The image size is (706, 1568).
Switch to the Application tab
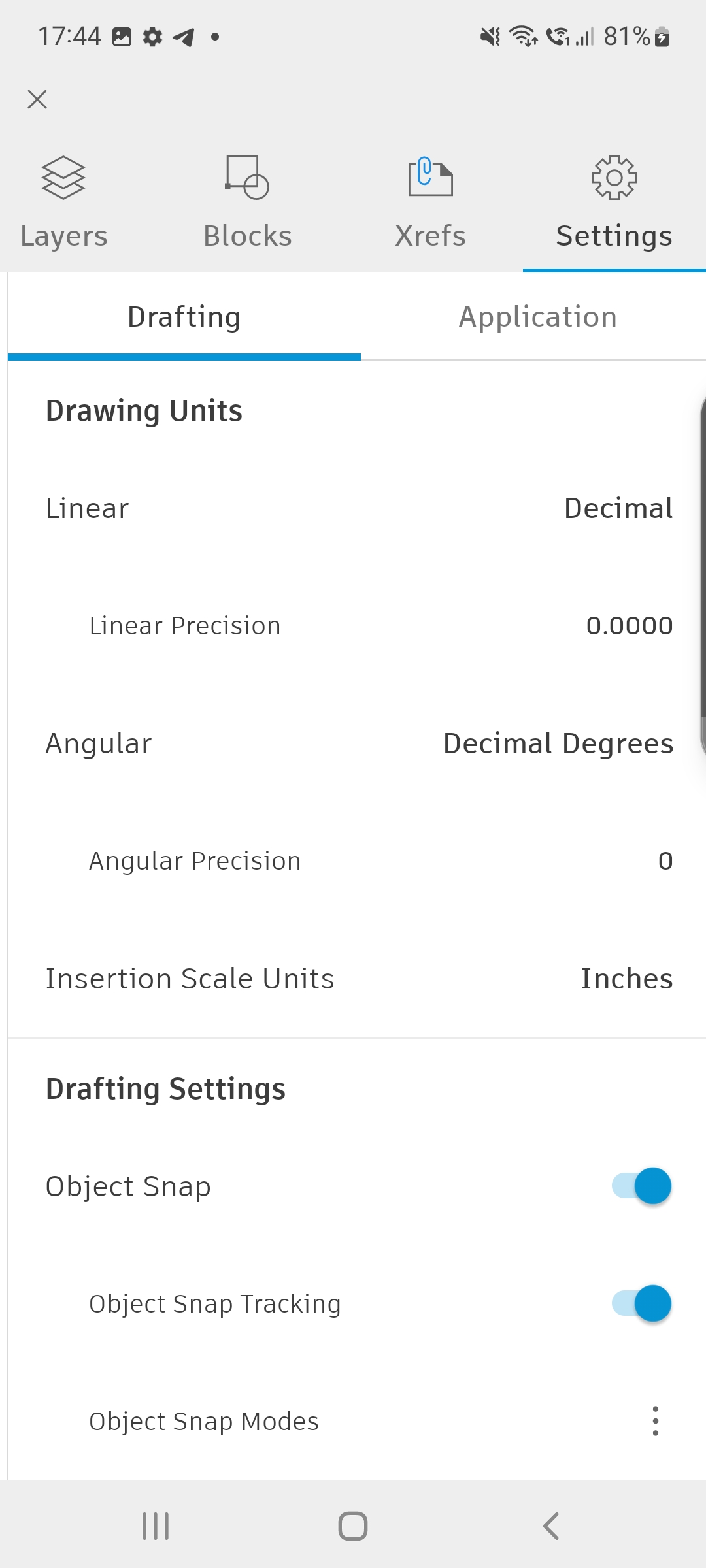coord(537,317)
